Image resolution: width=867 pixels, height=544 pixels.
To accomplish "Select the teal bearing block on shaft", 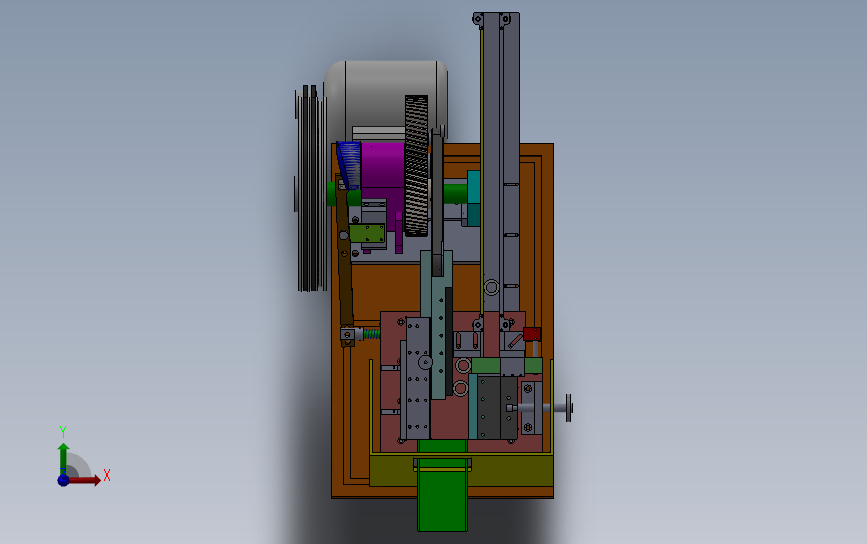I will click(473, 198).
